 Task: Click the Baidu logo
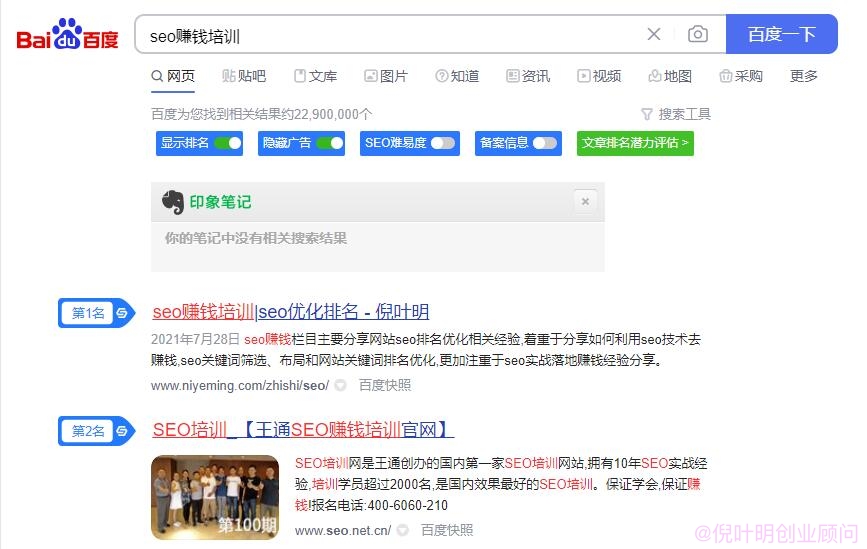(67, 34)
